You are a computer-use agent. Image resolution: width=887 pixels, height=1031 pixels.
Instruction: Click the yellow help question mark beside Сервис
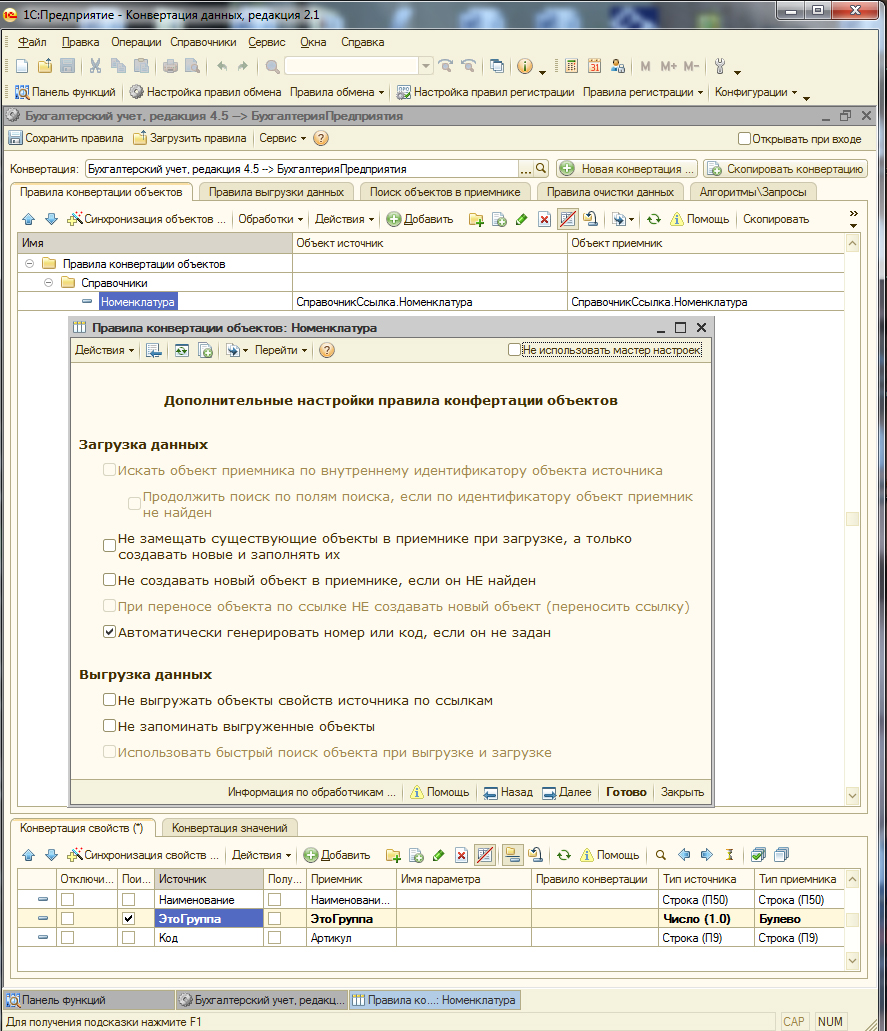321,139
